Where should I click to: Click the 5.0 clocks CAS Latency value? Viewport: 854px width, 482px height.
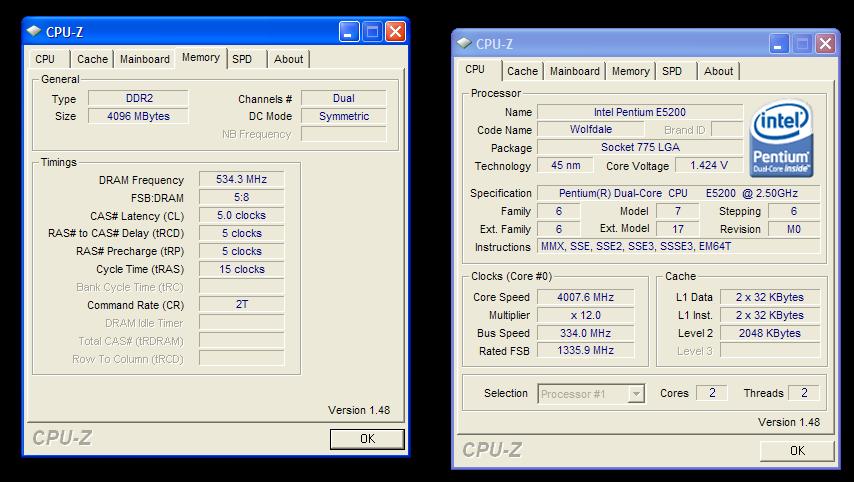coord(241,215)
